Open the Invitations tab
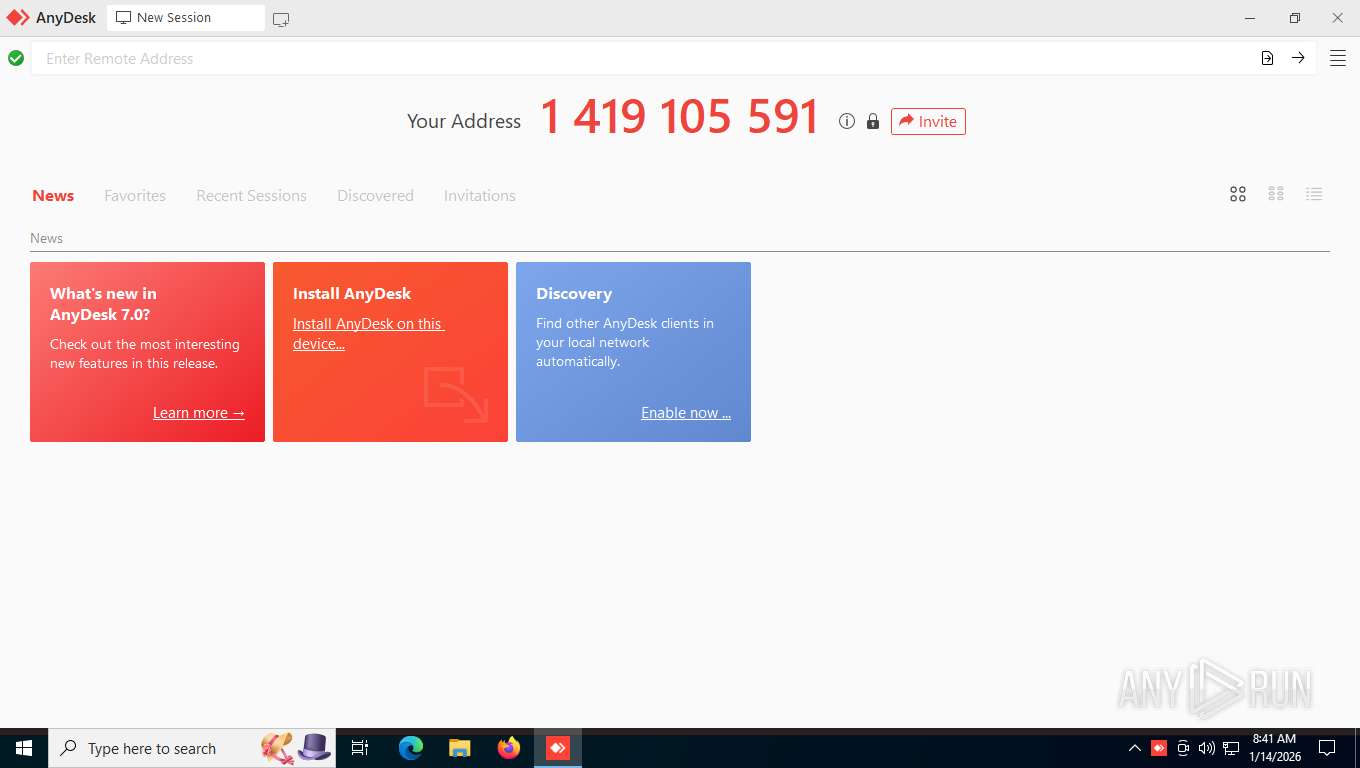The width and height of the screenshot is (1360, 768). 480,196
